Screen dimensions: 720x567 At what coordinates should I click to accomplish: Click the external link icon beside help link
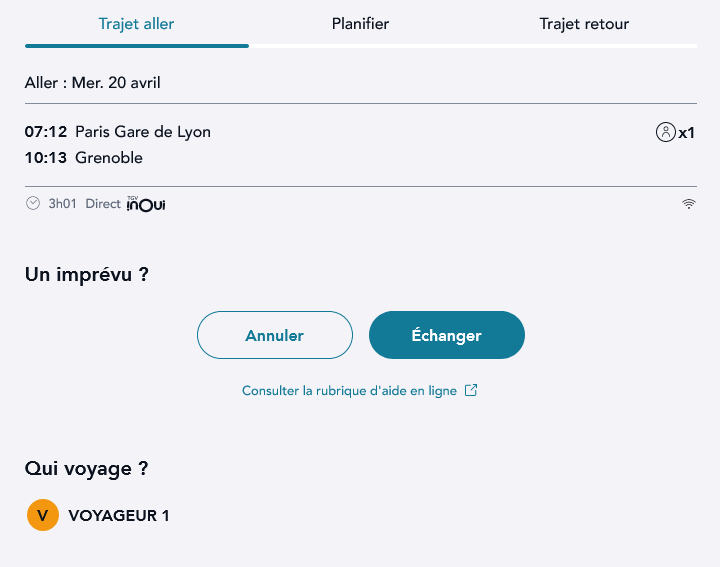click(471, 391)
